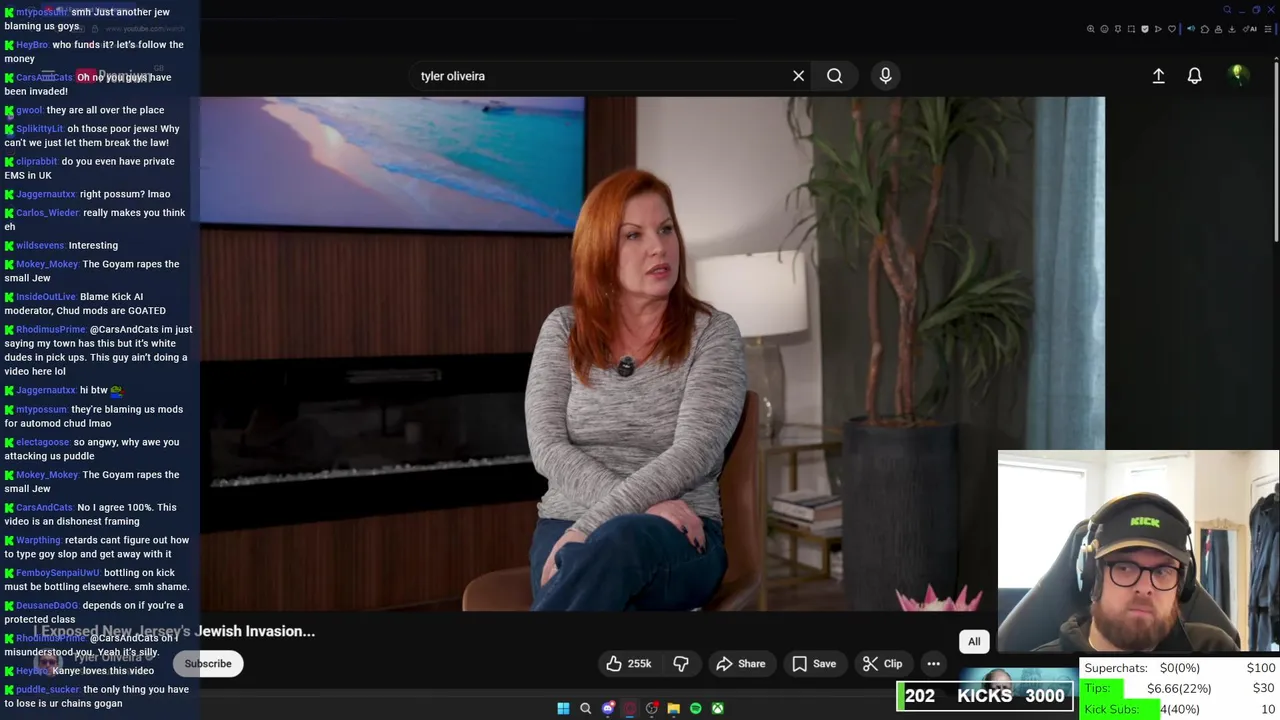1280x720 pixels.
Task: Open the browser easy setup menu icon
Action: pos(1267,29)
